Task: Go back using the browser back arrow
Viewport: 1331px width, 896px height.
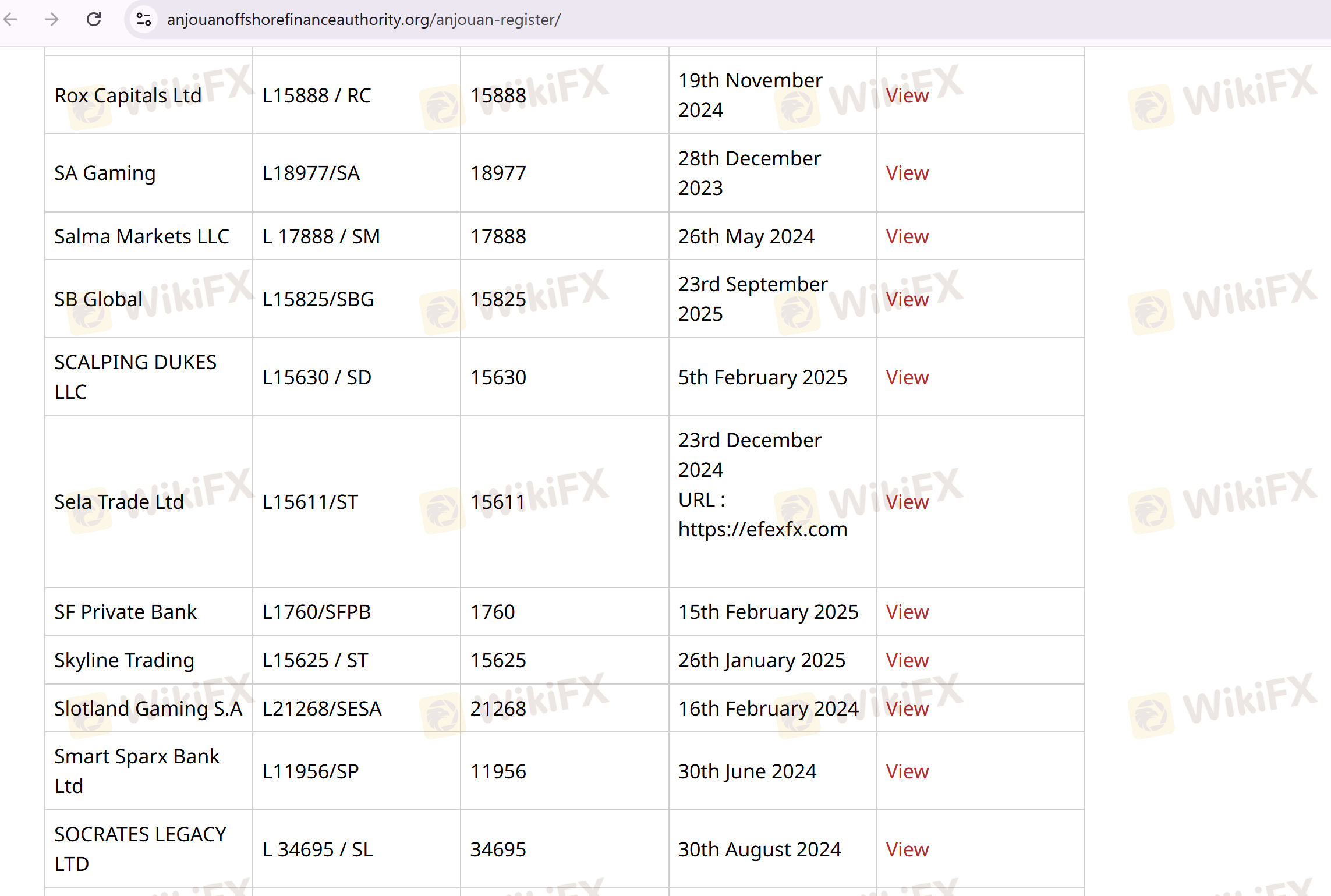Action: pyautogui.click(x=10, y=20)
